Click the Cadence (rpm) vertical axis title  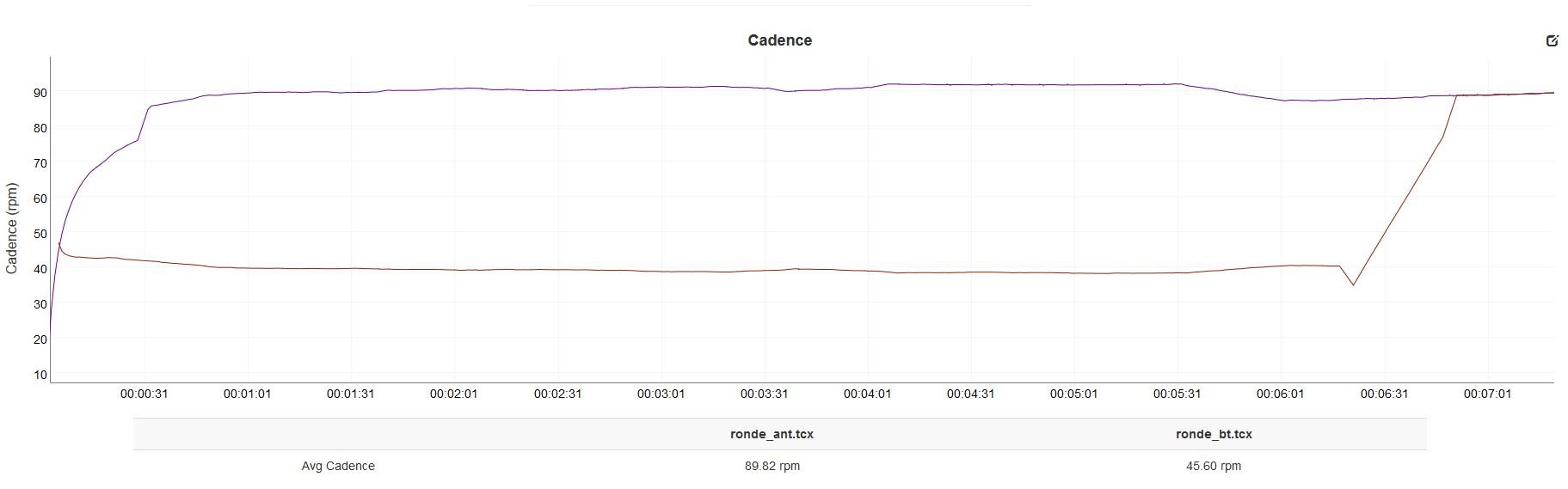[x=12, y=229]
